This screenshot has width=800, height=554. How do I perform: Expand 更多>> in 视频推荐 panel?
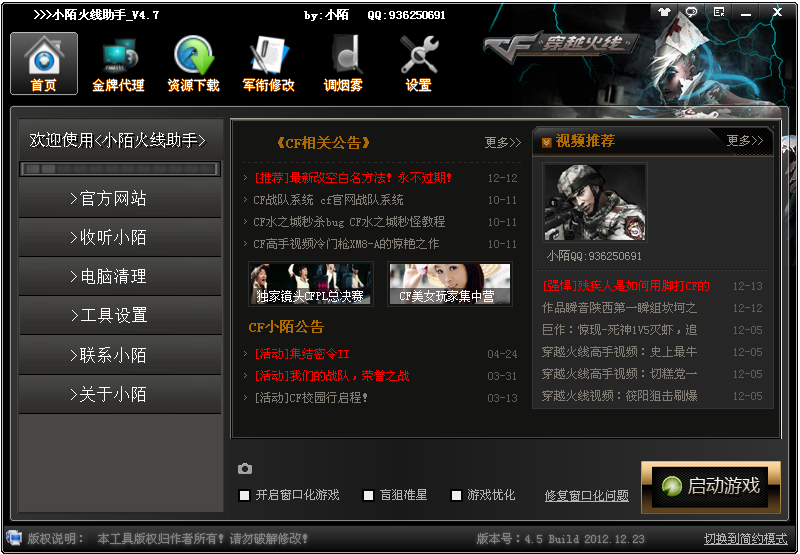pyautogui.click(x=744, y=141)
